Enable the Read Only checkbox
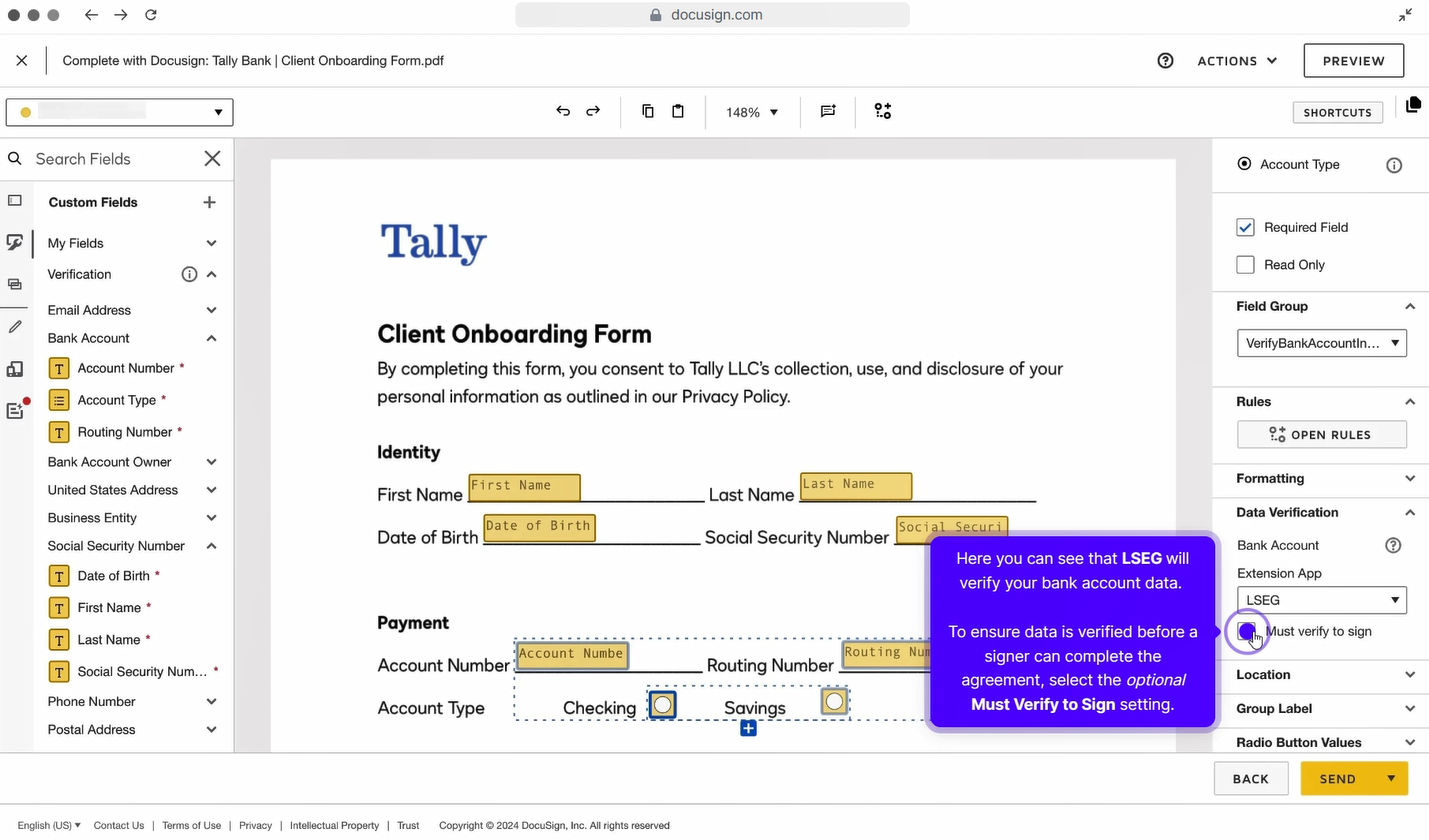Viewport: 1429px width, 840px height. (x=1245, y=265)
